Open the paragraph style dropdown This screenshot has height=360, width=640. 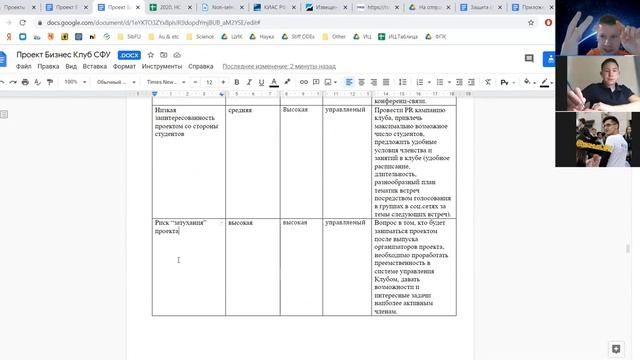point(116,82)
